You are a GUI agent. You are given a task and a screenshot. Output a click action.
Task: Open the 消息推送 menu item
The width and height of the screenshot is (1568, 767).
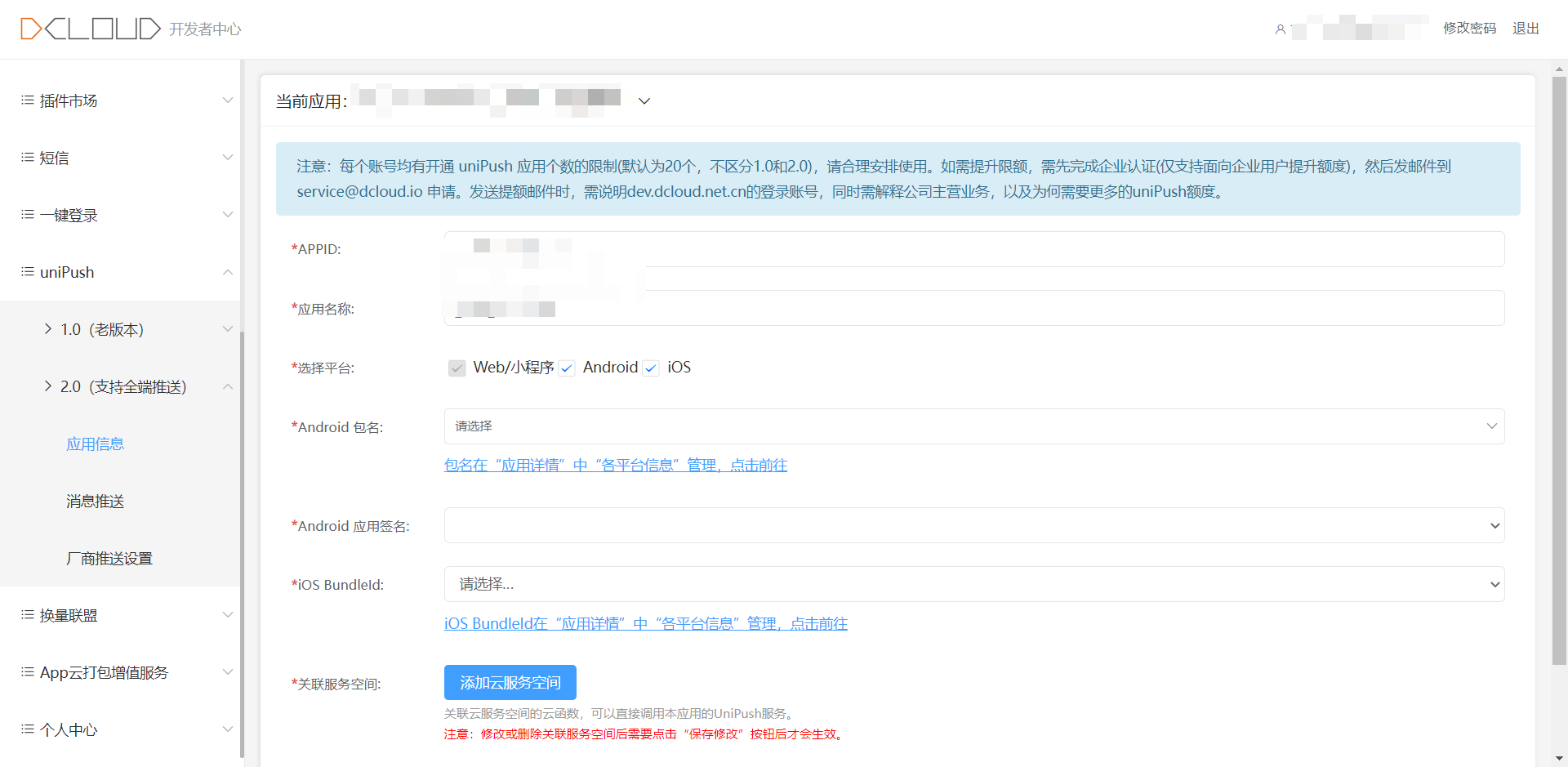[x=96, y=501]
